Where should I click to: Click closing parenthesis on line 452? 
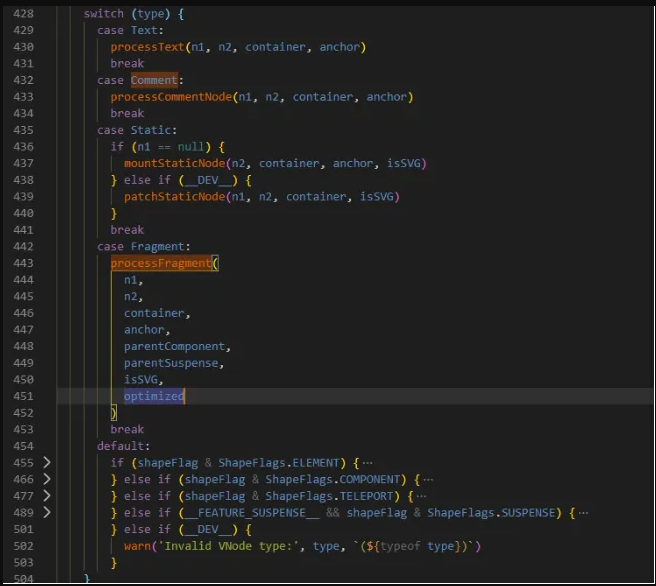click(x=113, y=413)
